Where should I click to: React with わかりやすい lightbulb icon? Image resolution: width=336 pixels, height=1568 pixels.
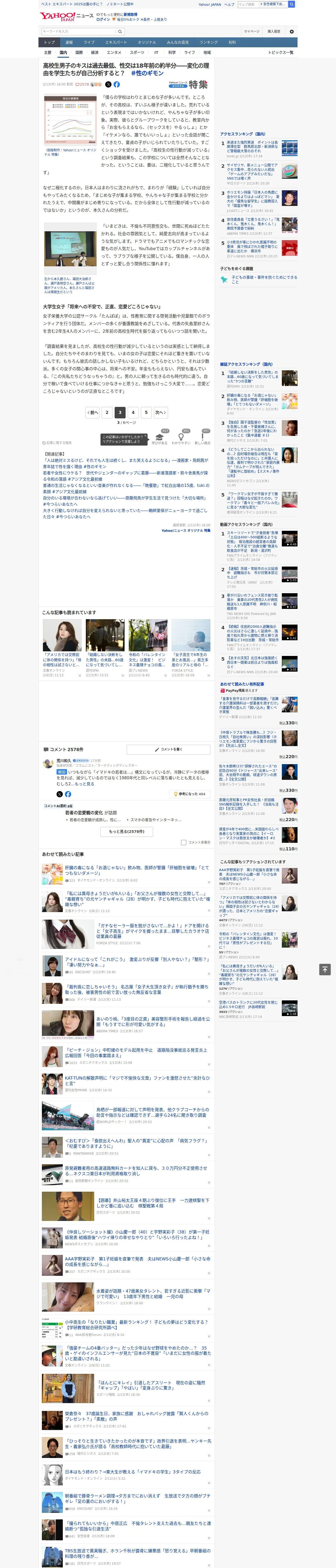coord(181,437)
